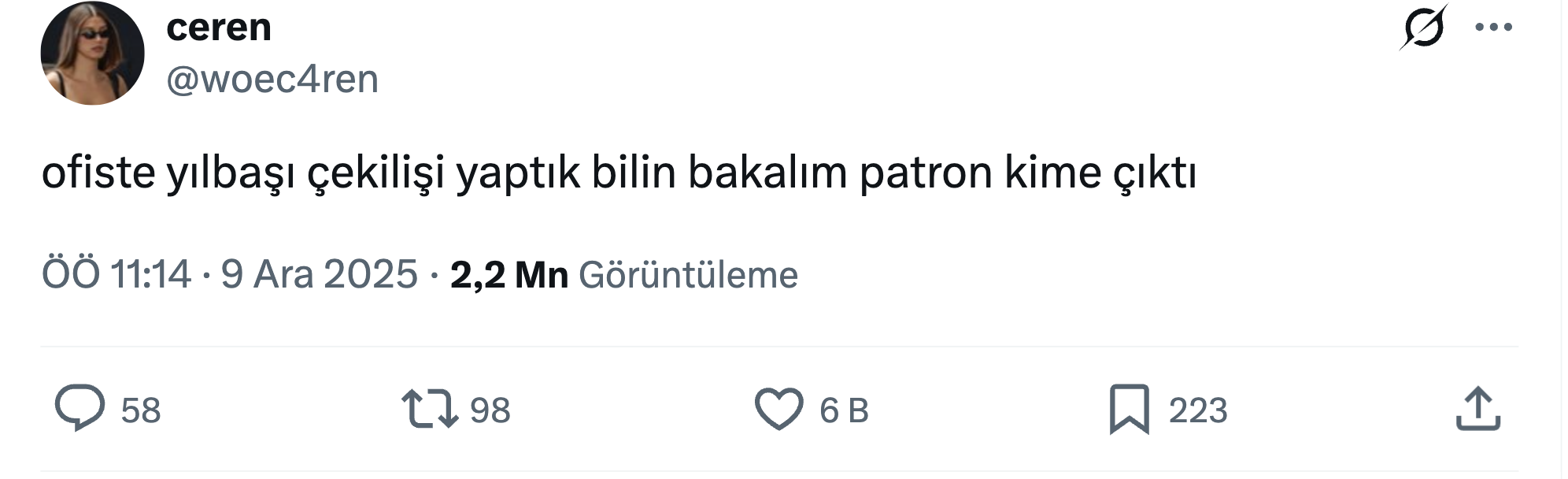Click the repost arrows icon
Image resolution: width=1568 pixels, height=479 pixels.
coord(430,409)
